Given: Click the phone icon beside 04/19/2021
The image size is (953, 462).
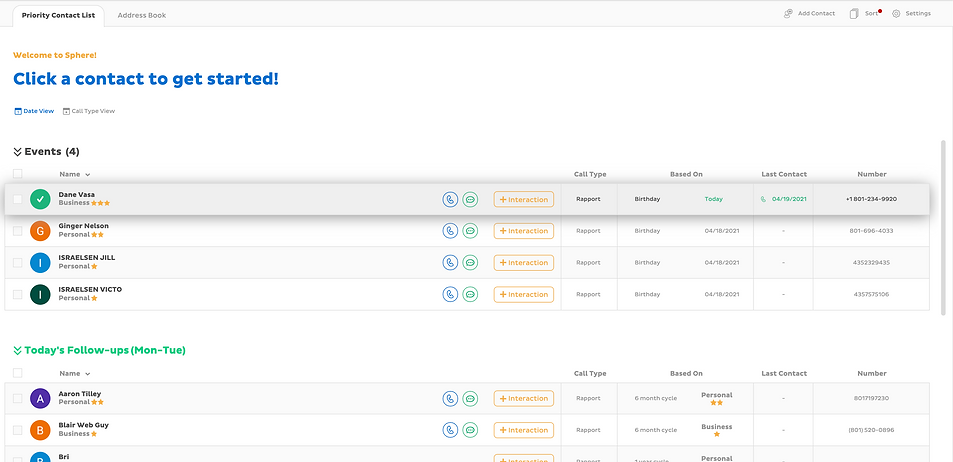Looking at the screenshot, I should [763, 199].
